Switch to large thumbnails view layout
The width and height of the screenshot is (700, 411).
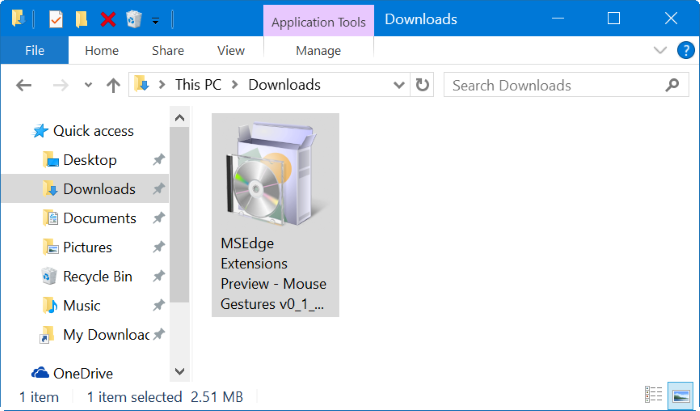pos(679,396)
